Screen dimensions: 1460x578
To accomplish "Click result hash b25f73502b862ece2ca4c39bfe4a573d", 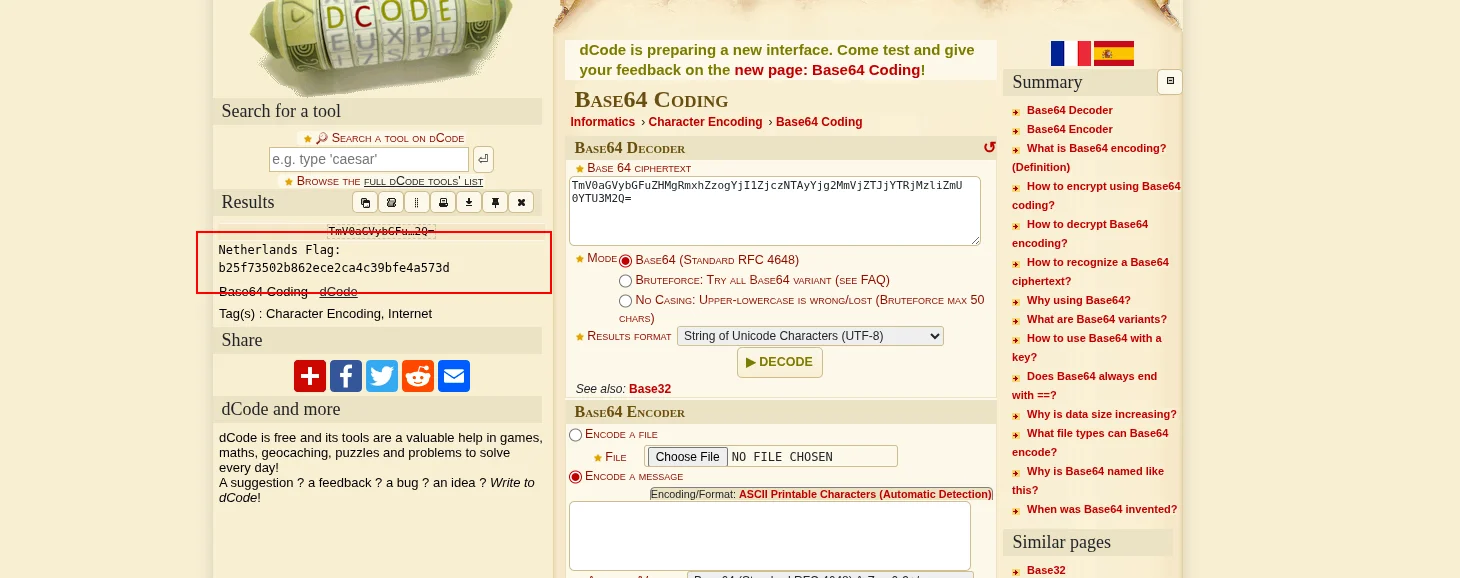I will coord(334,268).
